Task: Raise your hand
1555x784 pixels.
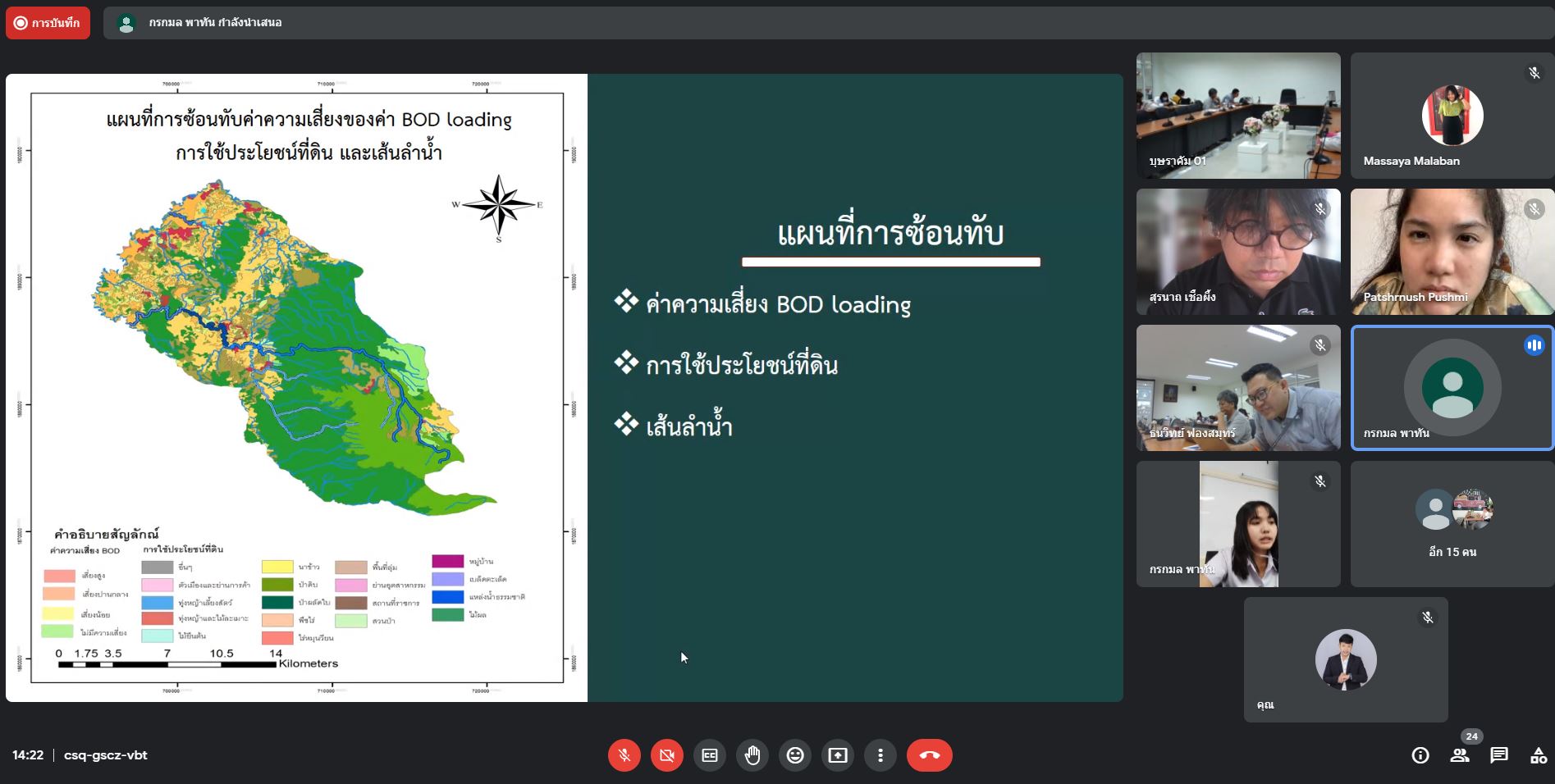Action: [752, 755]
